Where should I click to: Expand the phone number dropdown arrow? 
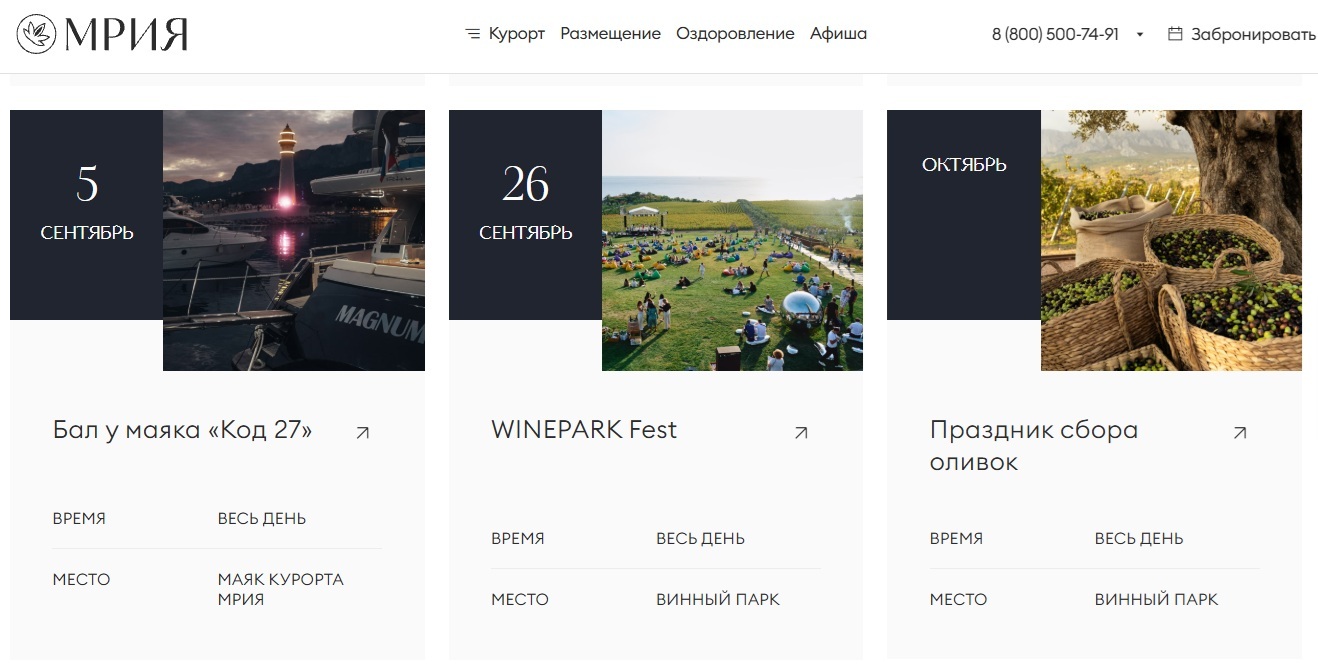click(1140, 35)
